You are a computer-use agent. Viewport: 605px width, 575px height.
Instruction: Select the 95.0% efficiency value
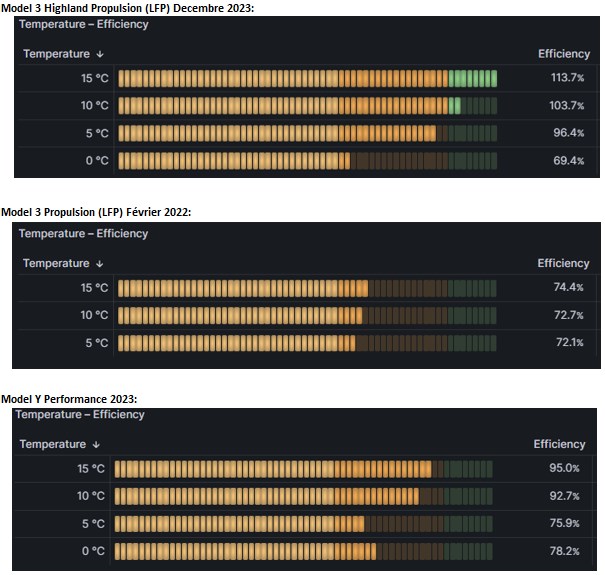tap(564, 468)
